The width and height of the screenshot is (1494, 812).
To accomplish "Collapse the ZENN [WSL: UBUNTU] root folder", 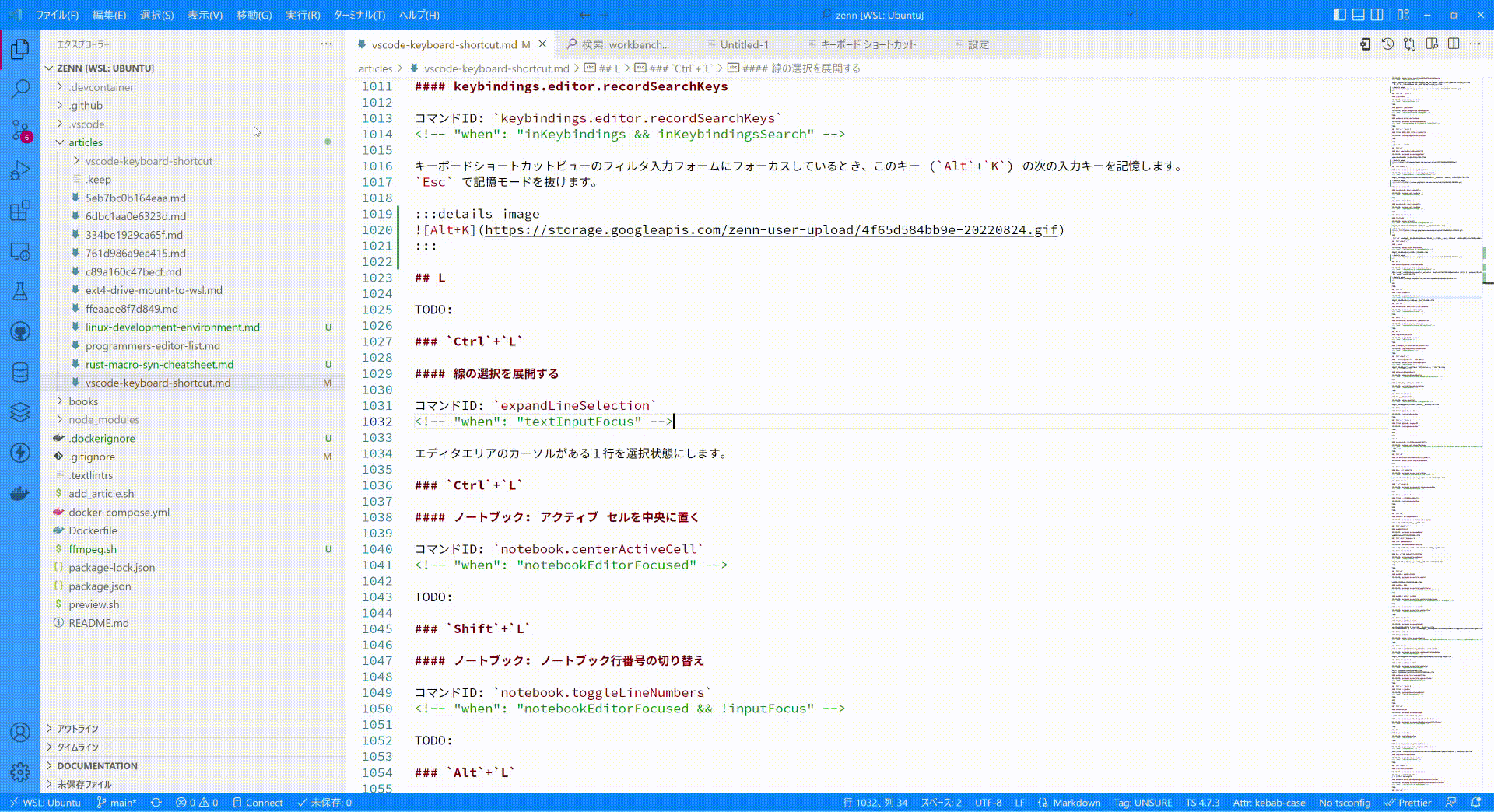I will (105, 68).
